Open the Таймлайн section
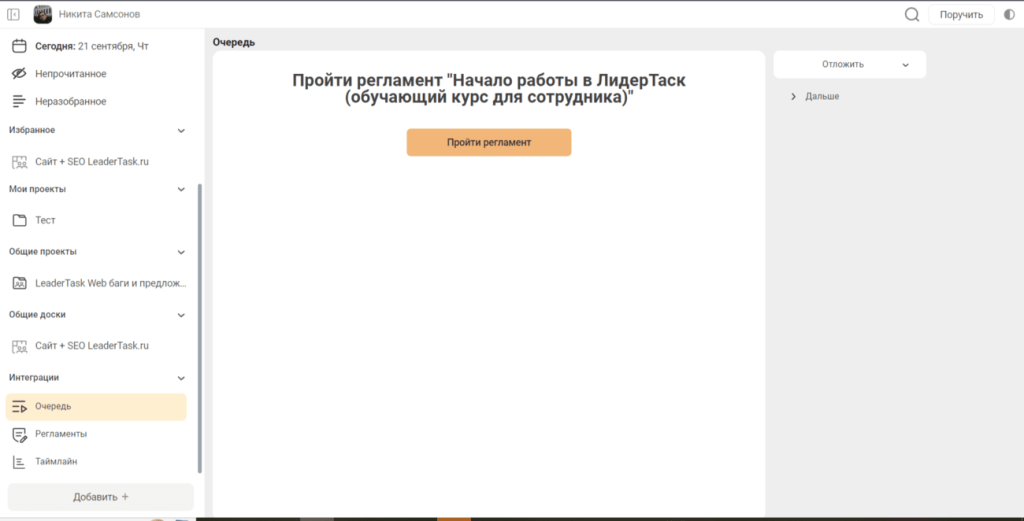This screenshot has height=521, width=1024. pos(56,462)
